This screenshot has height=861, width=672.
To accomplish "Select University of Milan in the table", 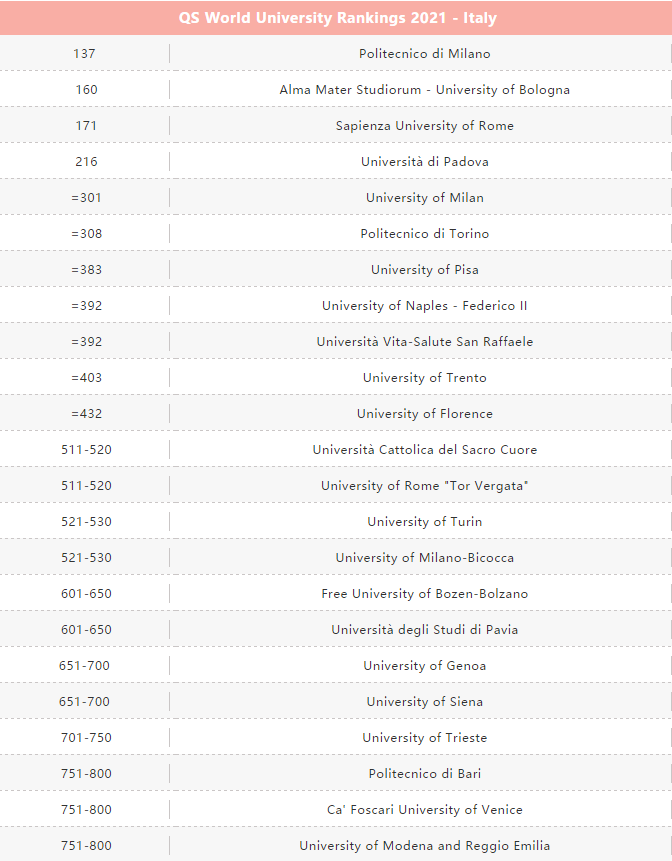I will click(424, 198).
